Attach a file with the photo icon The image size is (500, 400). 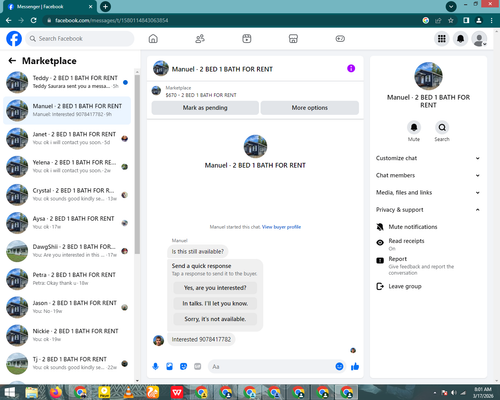169,367
